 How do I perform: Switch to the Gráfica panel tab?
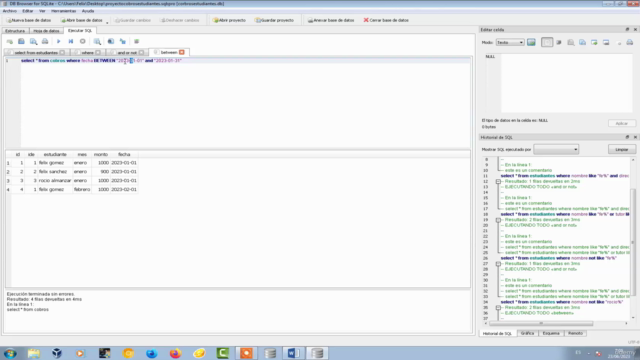[x=527, y=333]
